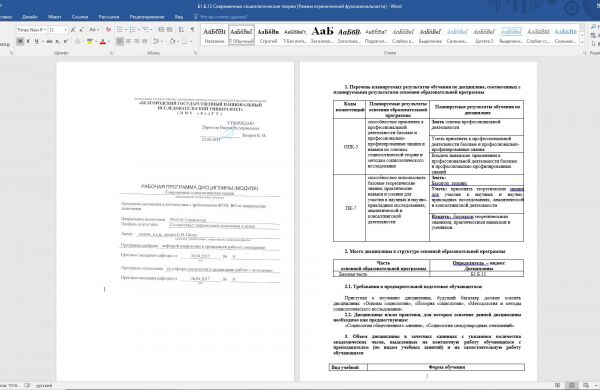Apply the Обычный style
The image size is (600, 390).
tap(241, 35)
